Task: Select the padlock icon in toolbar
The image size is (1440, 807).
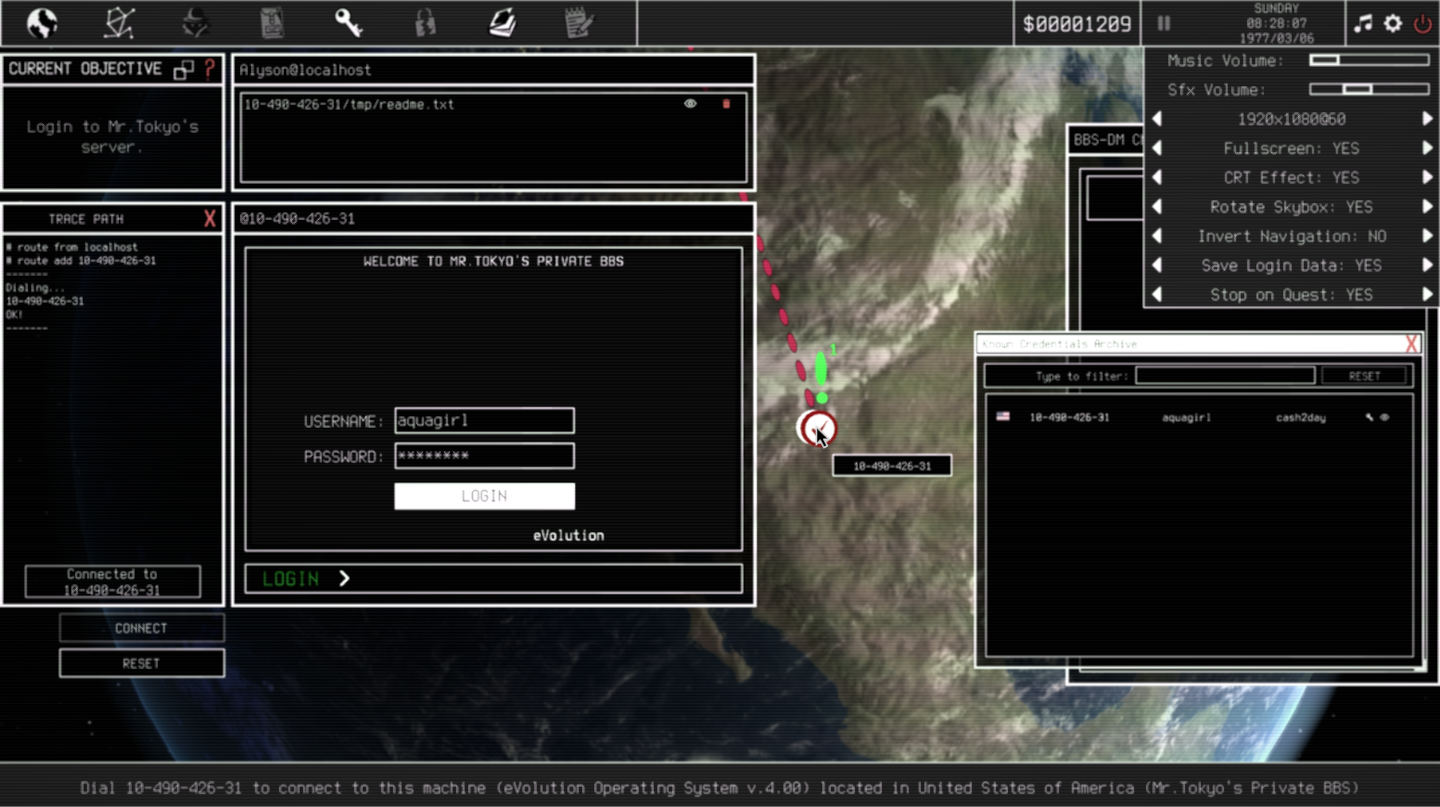Action: [x=425, y=22]
